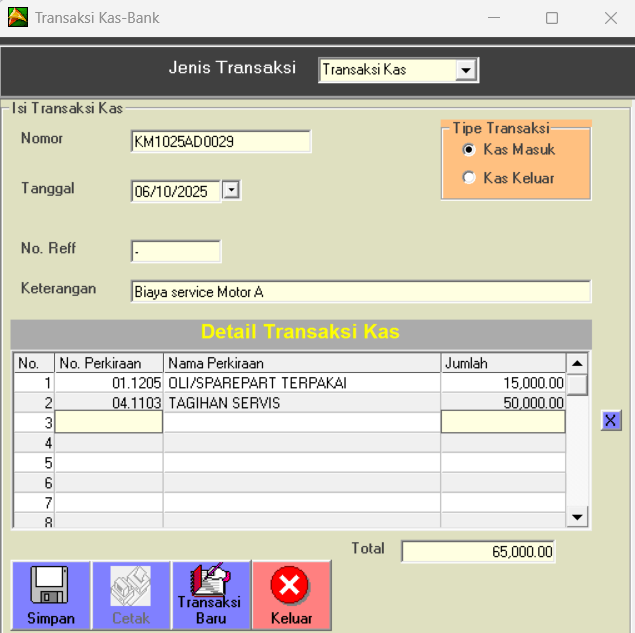Click the Simpan floppy disk icon
635x633 pixels.
pyautogui.click(x=51, y=585)
